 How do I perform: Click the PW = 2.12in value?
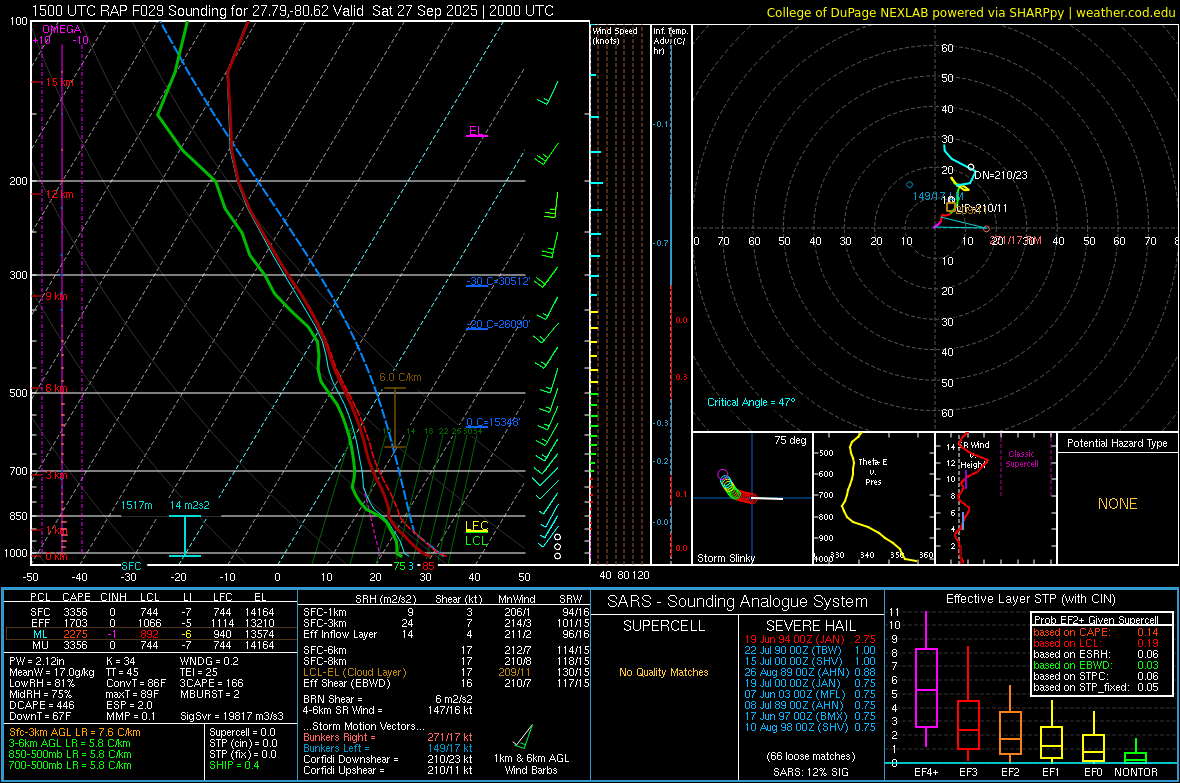(37, 661)
